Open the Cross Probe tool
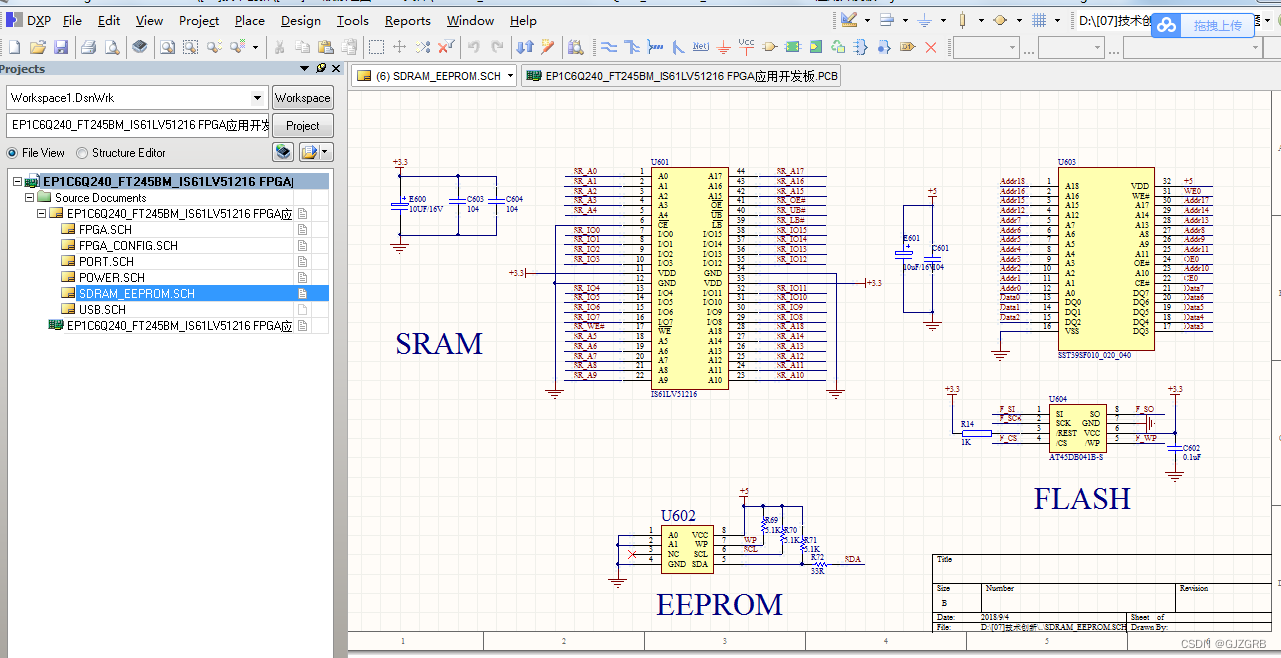 tap(577, 47)
